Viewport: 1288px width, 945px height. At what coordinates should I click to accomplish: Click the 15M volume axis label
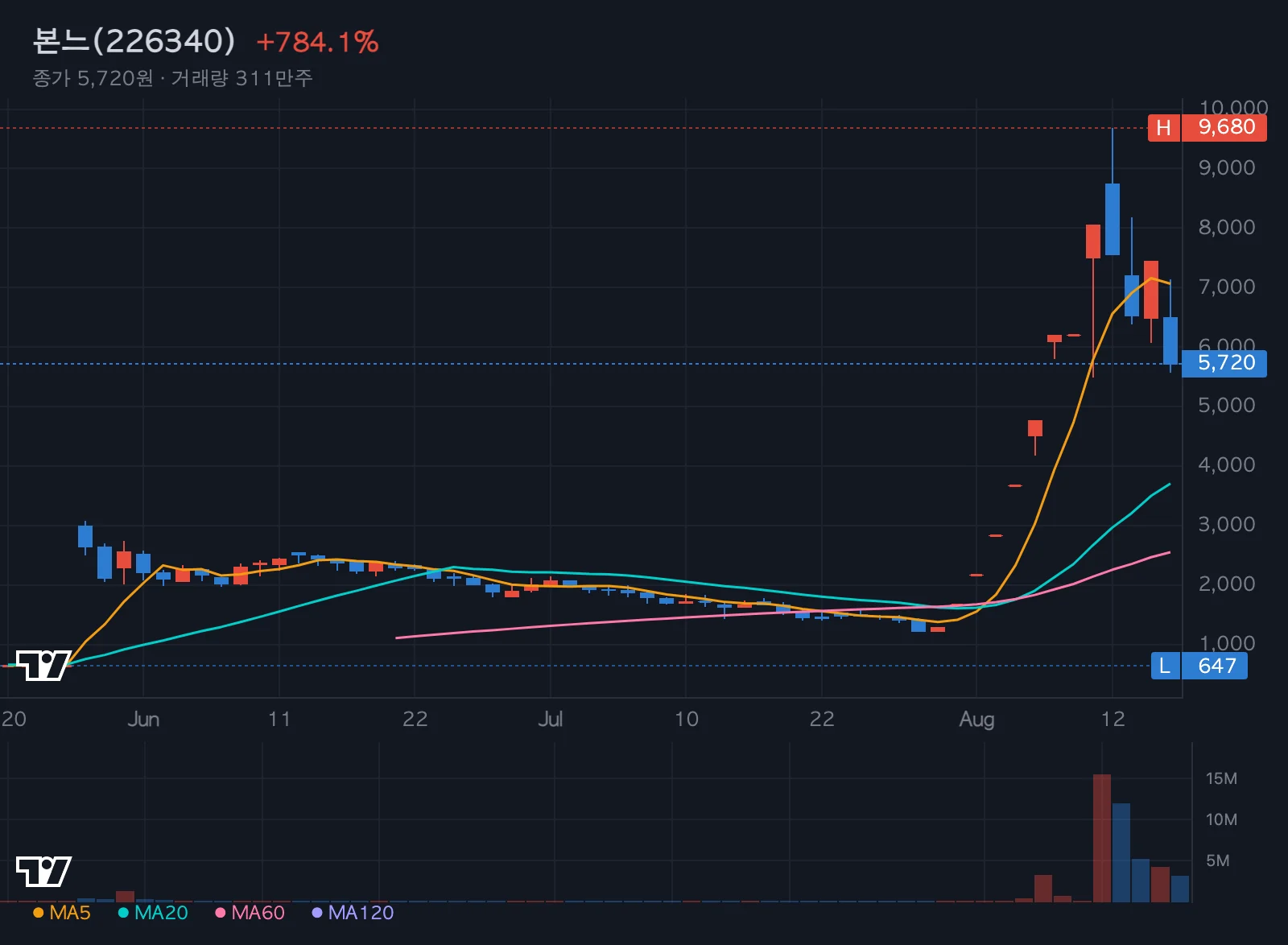(1221, 778)
